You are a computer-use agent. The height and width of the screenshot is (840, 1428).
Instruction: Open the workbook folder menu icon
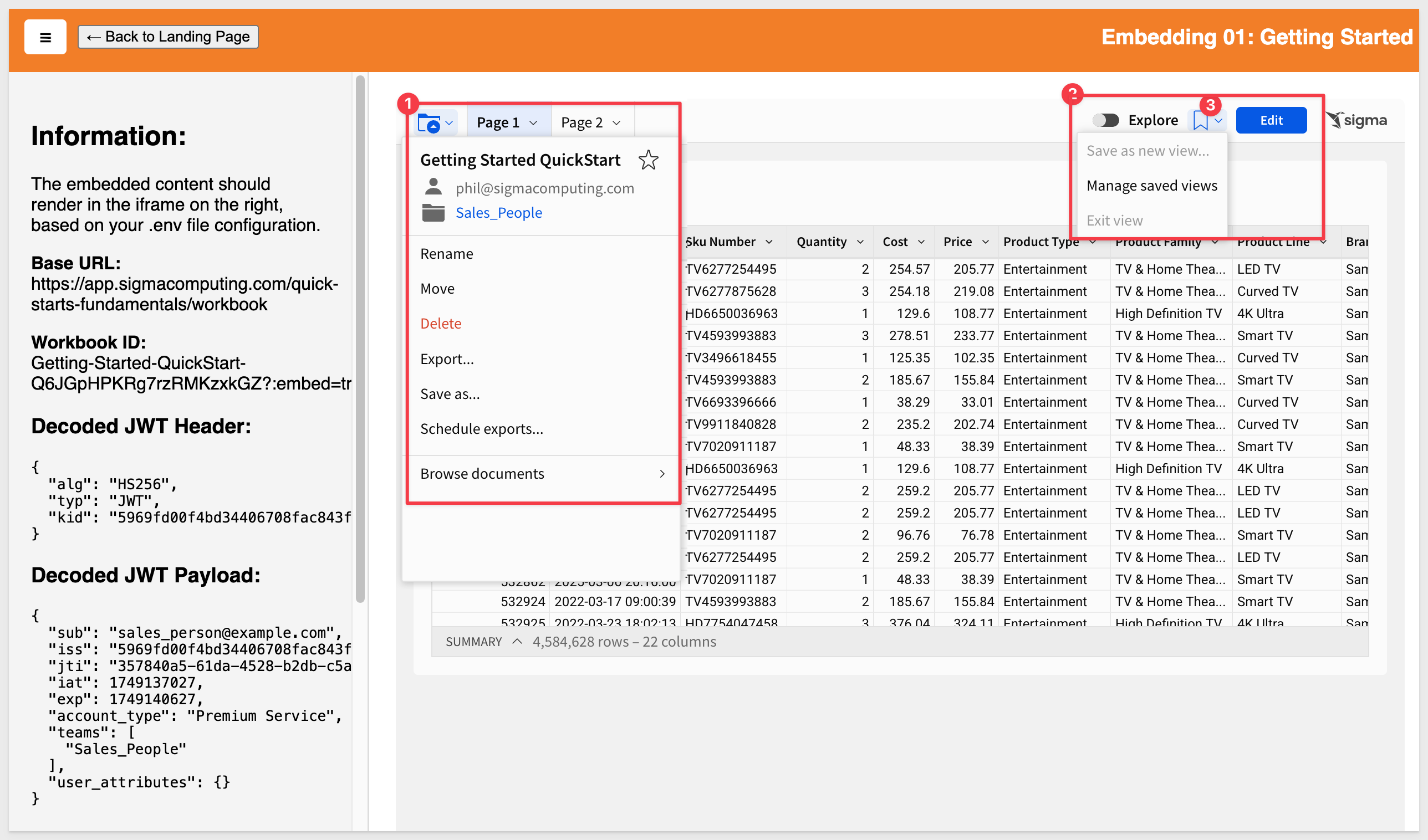pyautogui.click(x=435, y=122)
